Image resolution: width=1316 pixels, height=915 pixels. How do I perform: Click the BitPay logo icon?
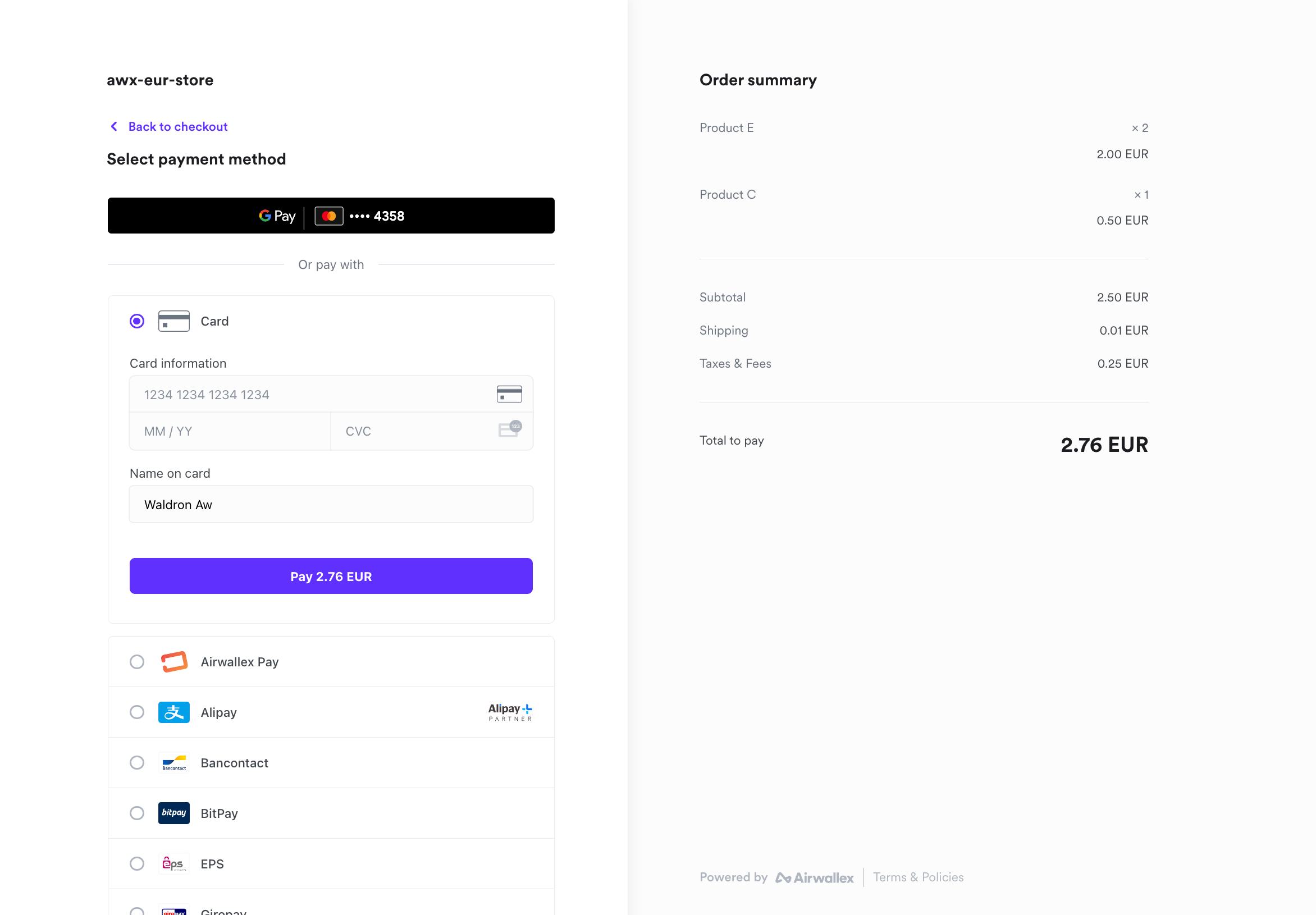(173, 813)
